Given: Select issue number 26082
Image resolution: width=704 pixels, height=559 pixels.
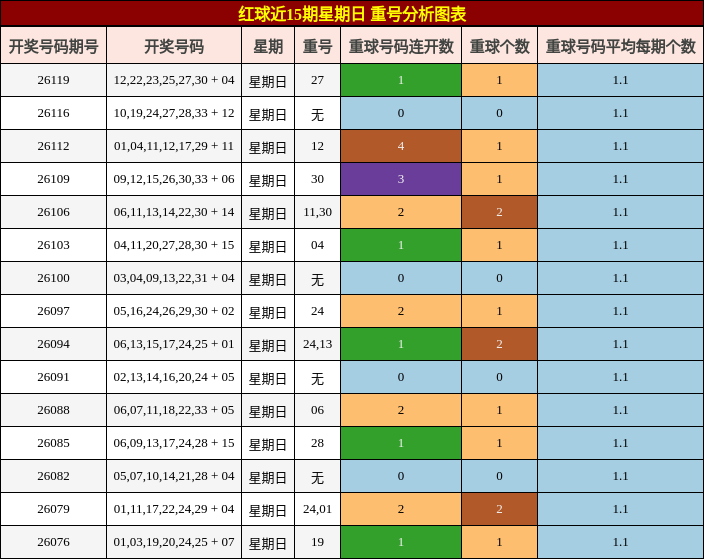Looking at the screenshot, I should 53,476.
